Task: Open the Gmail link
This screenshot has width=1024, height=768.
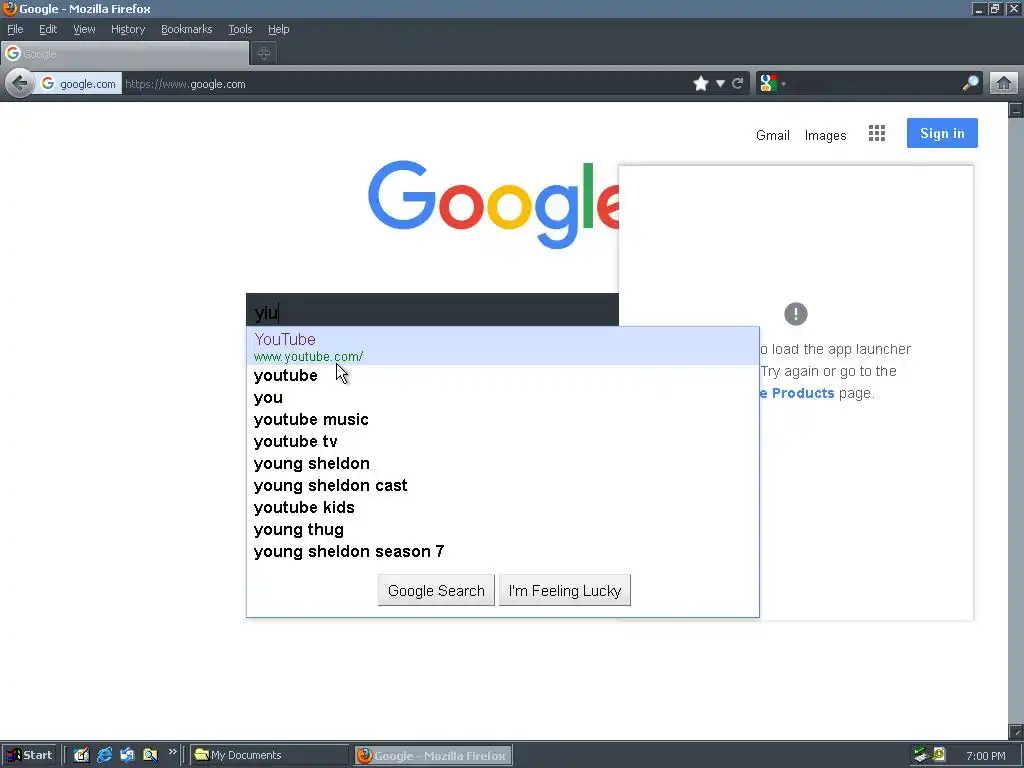Action: point(773,135)
